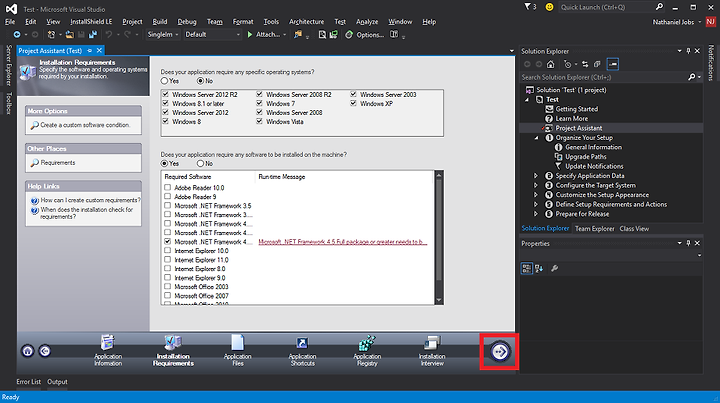Check the Microsoft Office 2007 checkbox
Viewport: 720px width, 403px height.
pyautogui.click(x=168, y=296)
